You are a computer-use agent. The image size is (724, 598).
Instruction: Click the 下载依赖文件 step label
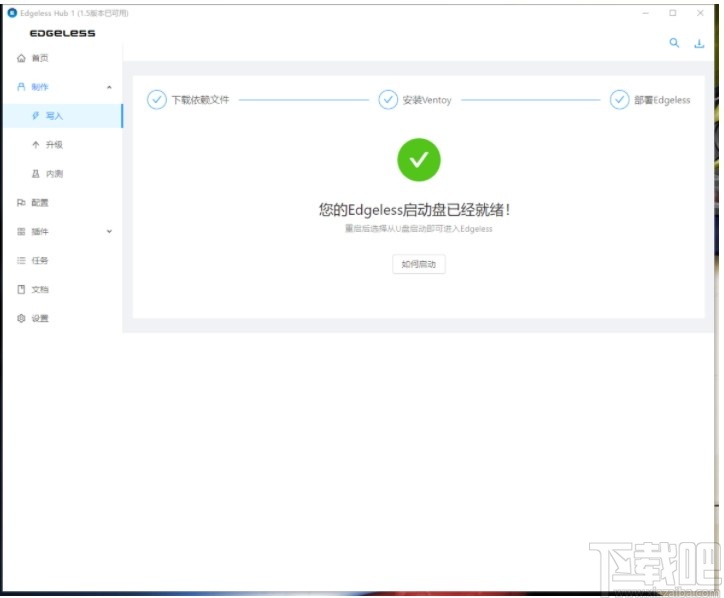coord(200,100)
